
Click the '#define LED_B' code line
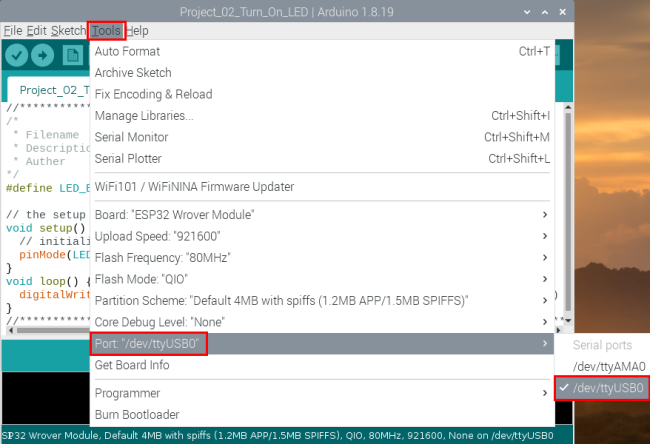[x=48, y=188]
